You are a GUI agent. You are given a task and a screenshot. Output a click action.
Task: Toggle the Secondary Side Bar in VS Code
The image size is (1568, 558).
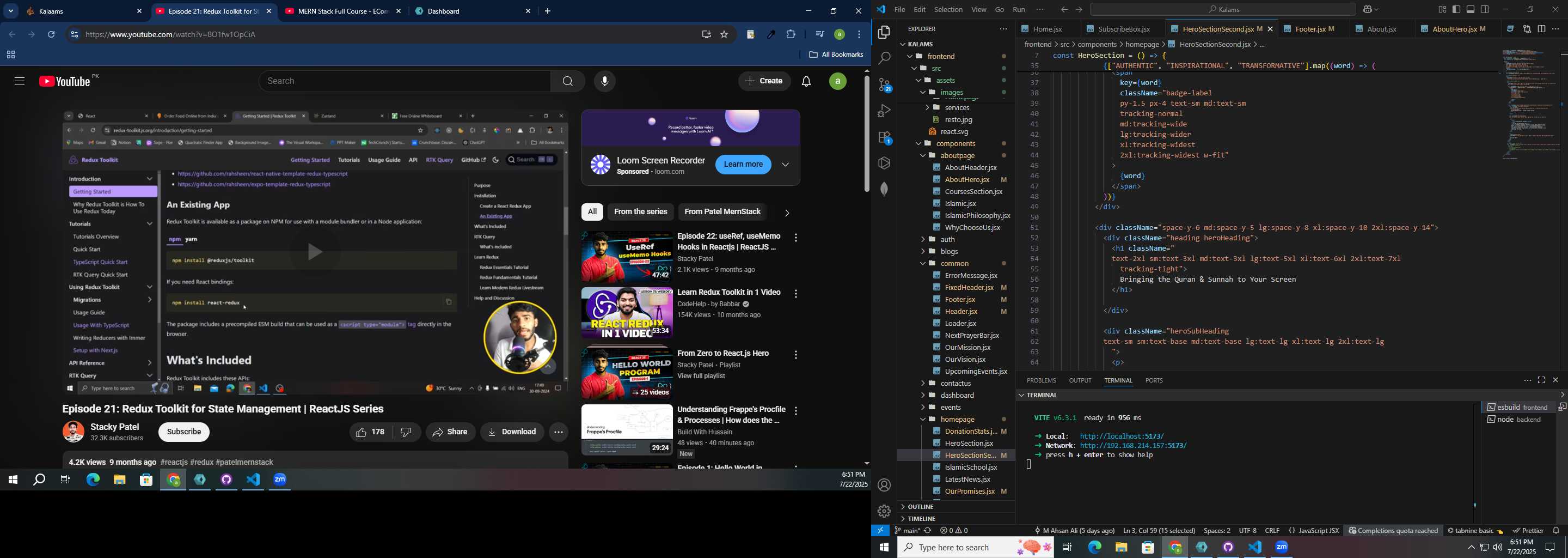click(x=1485, y=9)
